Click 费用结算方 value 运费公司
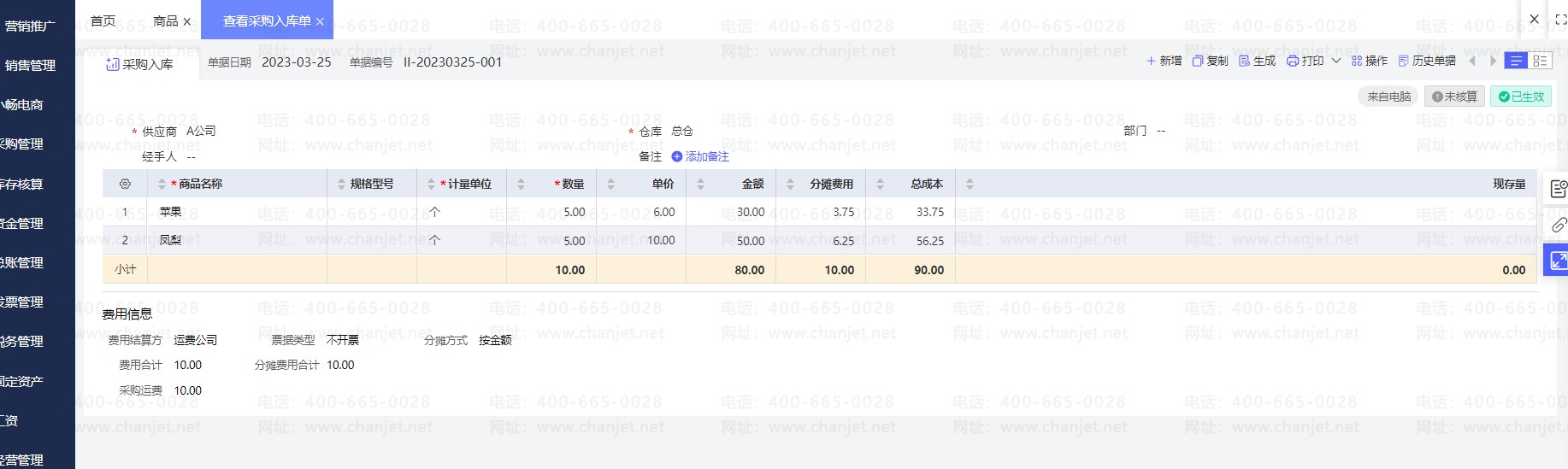Viewport: 1568px width, 469px height. (196, 340)
